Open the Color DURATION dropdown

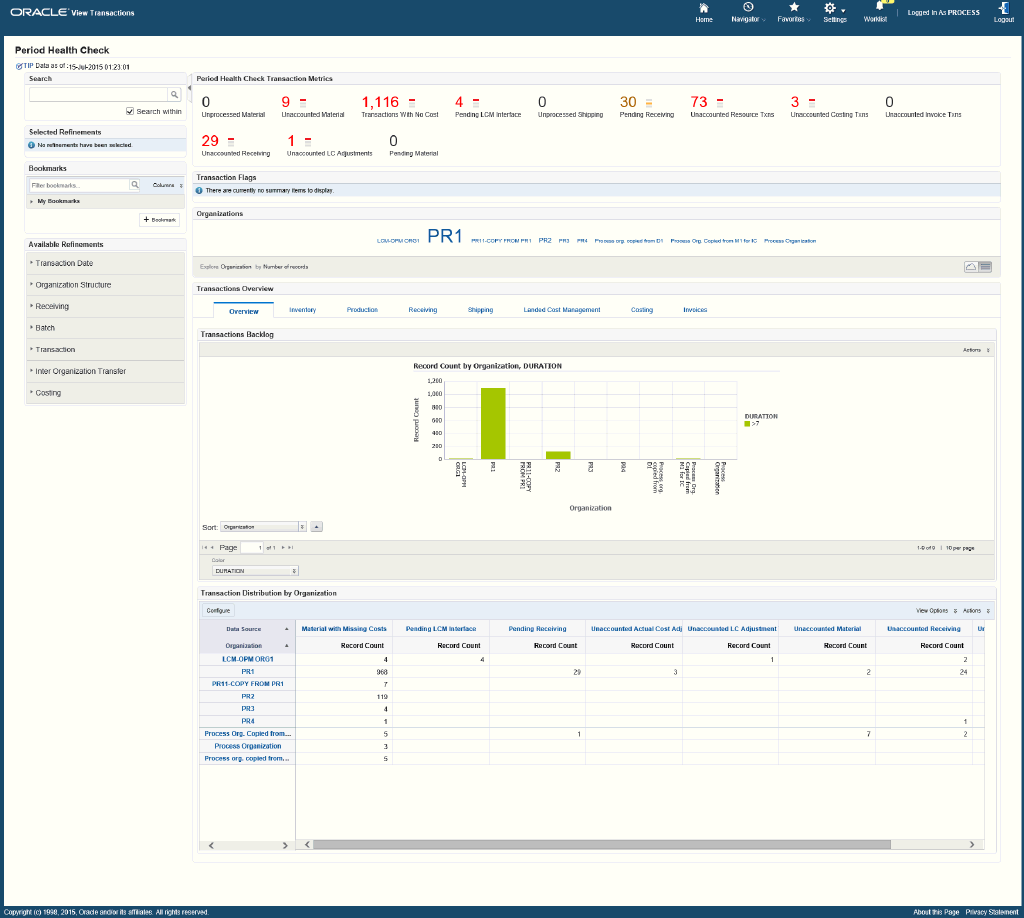tap(255, 571)
